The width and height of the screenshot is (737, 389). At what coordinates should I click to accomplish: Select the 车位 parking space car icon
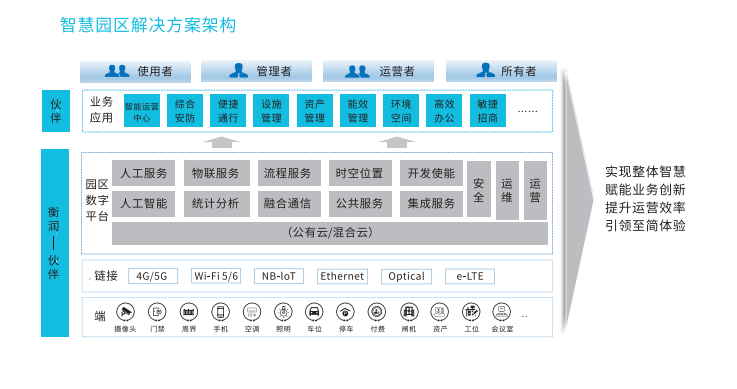pos(314,312)
